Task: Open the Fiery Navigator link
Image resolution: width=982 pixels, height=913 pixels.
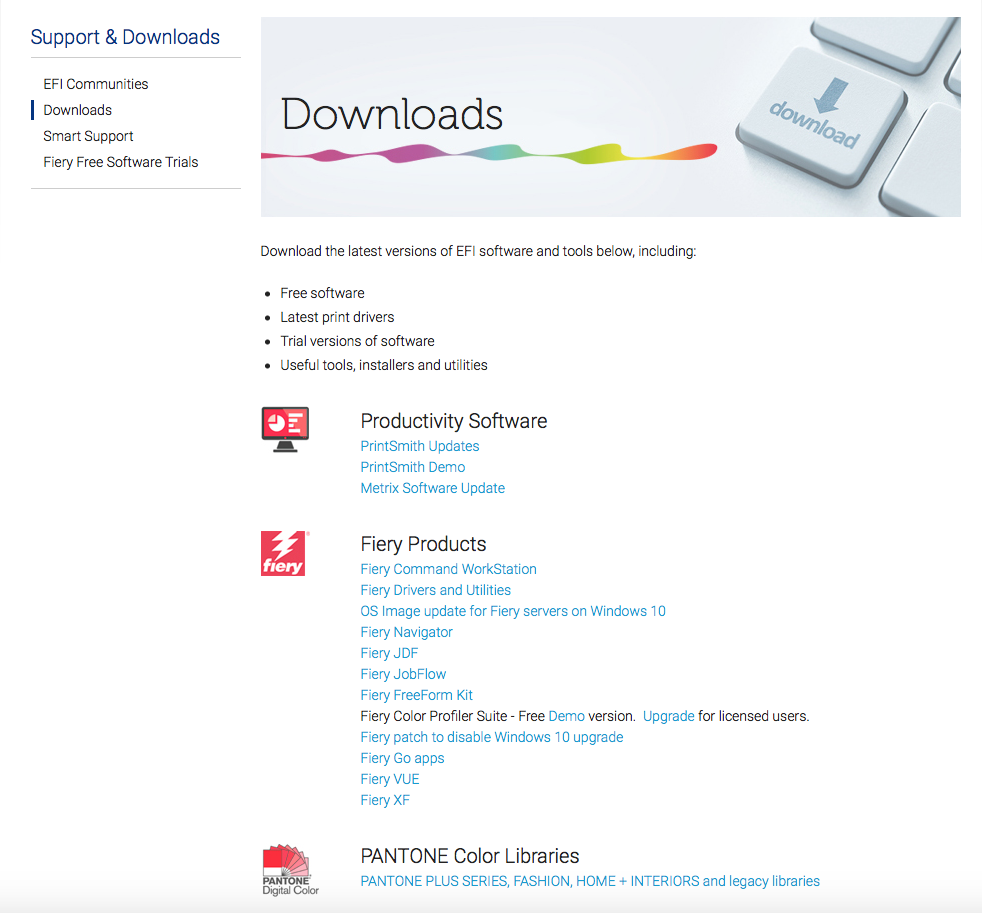Action: pos(407,632)
